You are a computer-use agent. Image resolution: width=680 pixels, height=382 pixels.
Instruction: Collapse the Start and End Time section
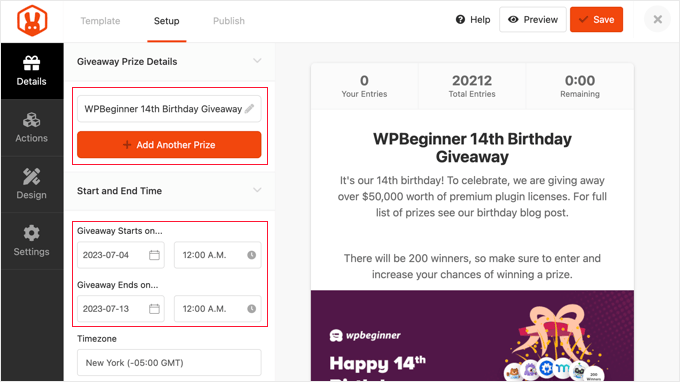tap(257, 190)
